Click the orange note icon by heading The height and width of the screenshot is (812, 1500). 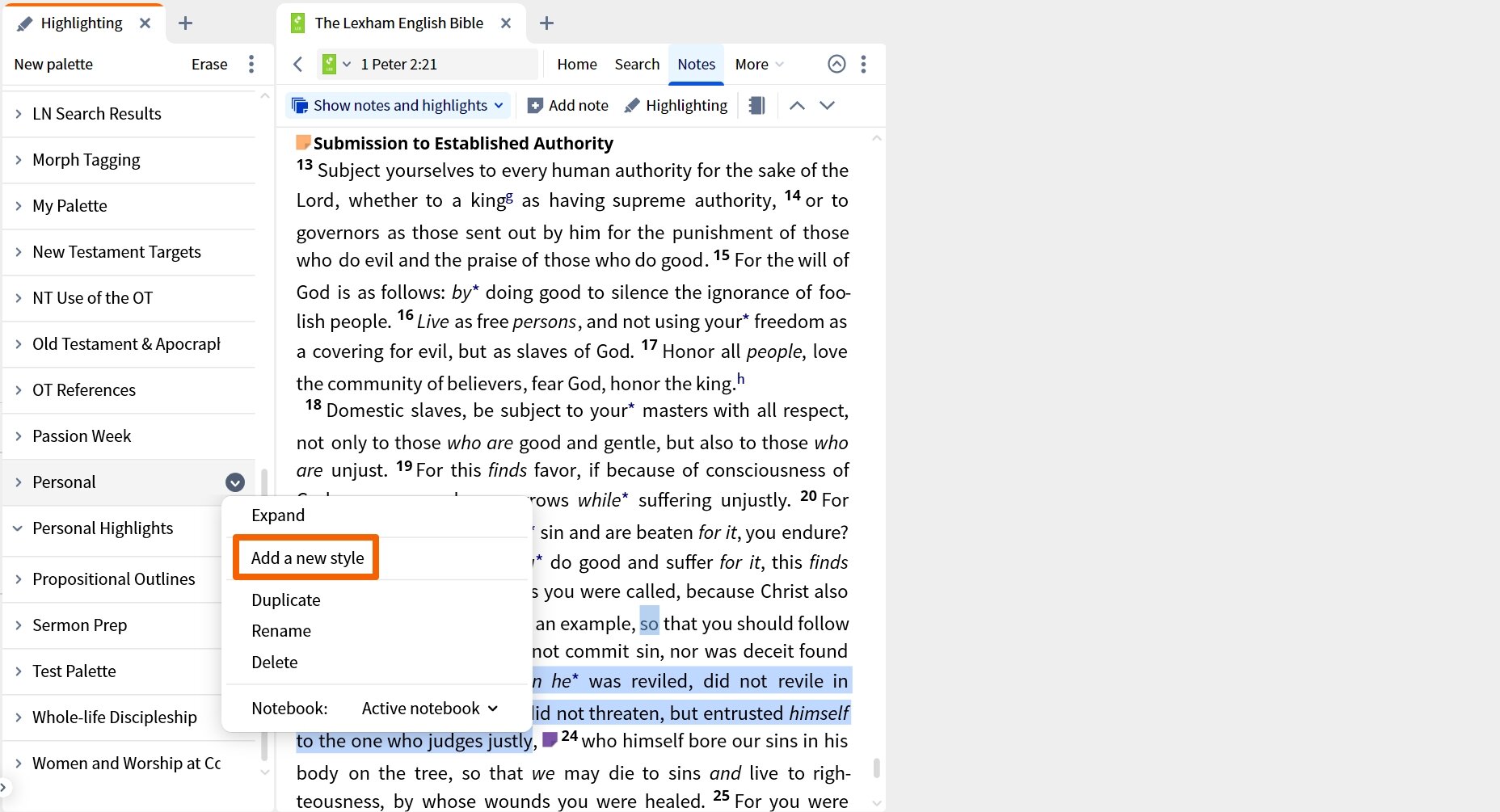coord(303,142)
